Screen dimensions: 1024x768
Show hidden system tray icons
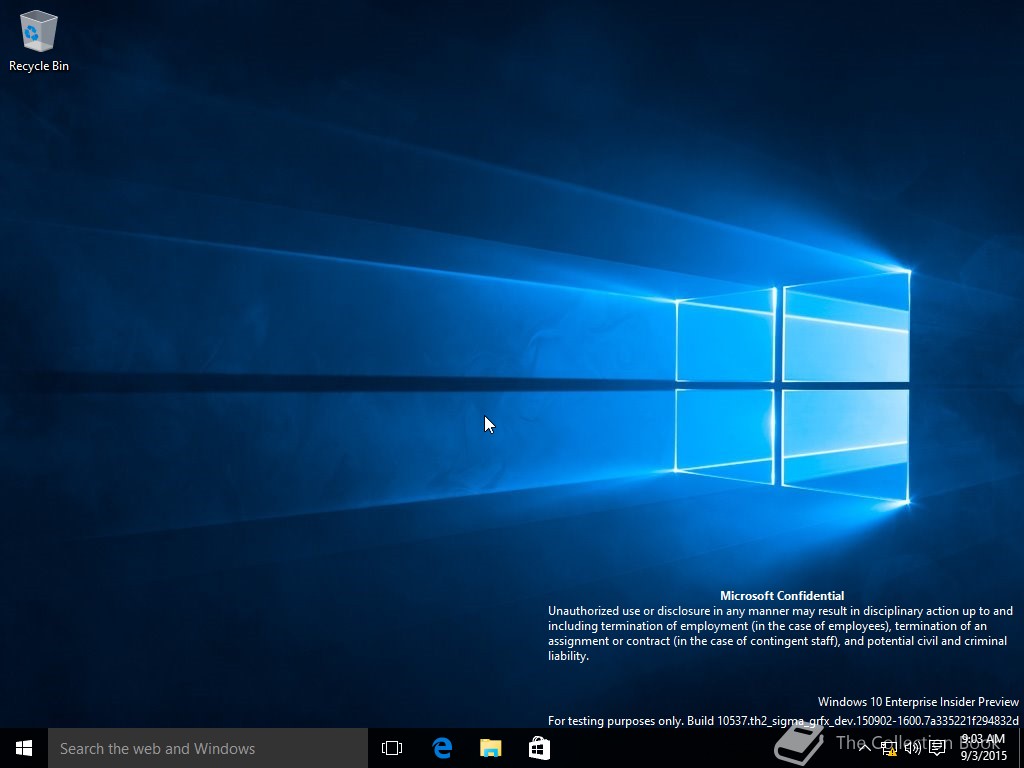(864, 748)
